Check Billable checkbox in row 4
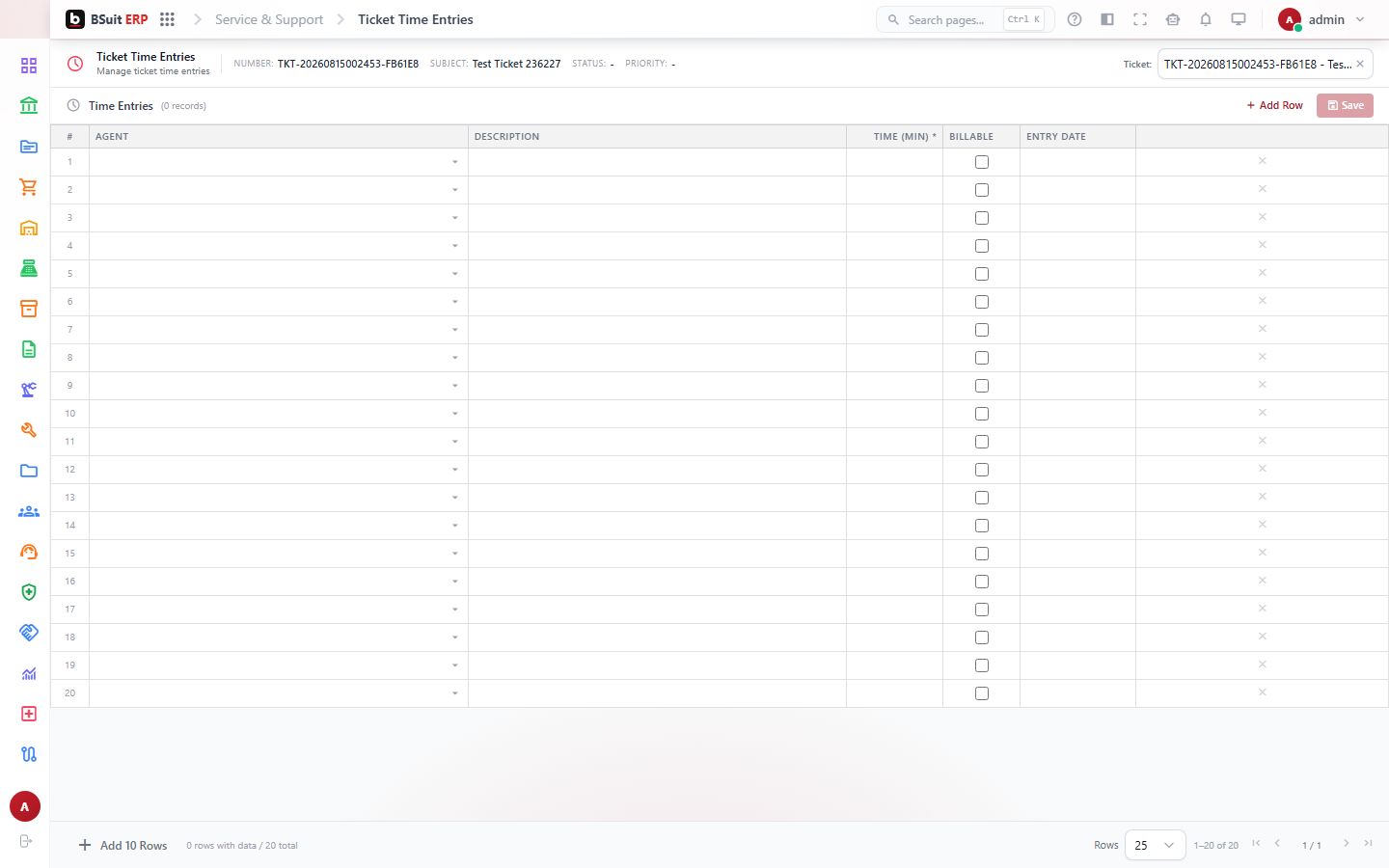This screenshot has width=1389, height=868. 982,246
